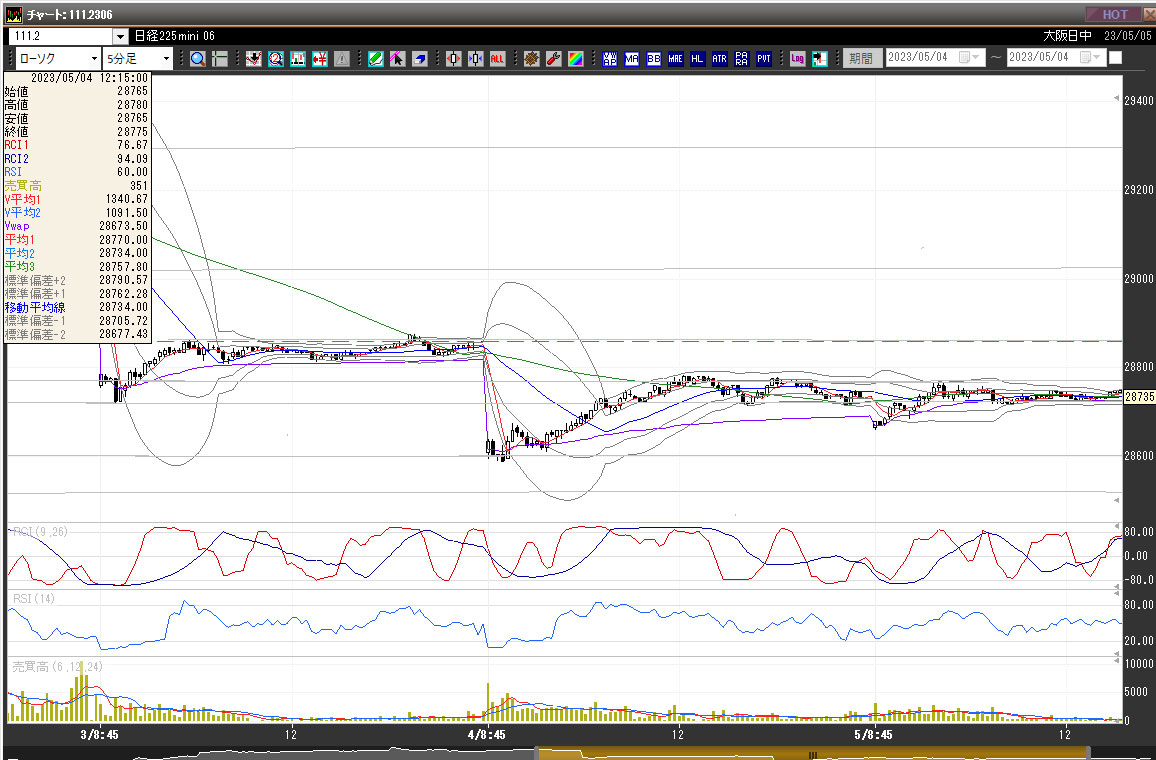Screen dimensions: 1156x760
Task: Toggle the MA moving average indicator
Action: pyautogui.click(x=632, y=58)
